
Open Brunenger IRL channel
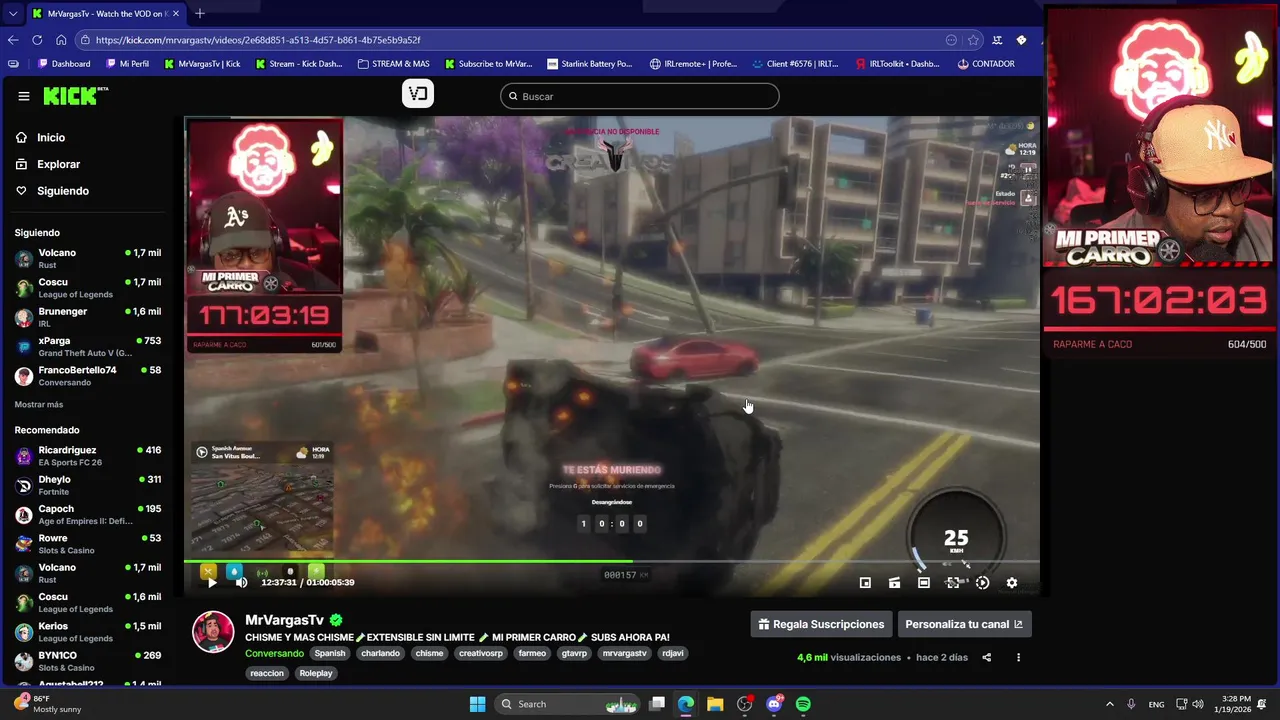pyautogui.click(x=88, y=317)
